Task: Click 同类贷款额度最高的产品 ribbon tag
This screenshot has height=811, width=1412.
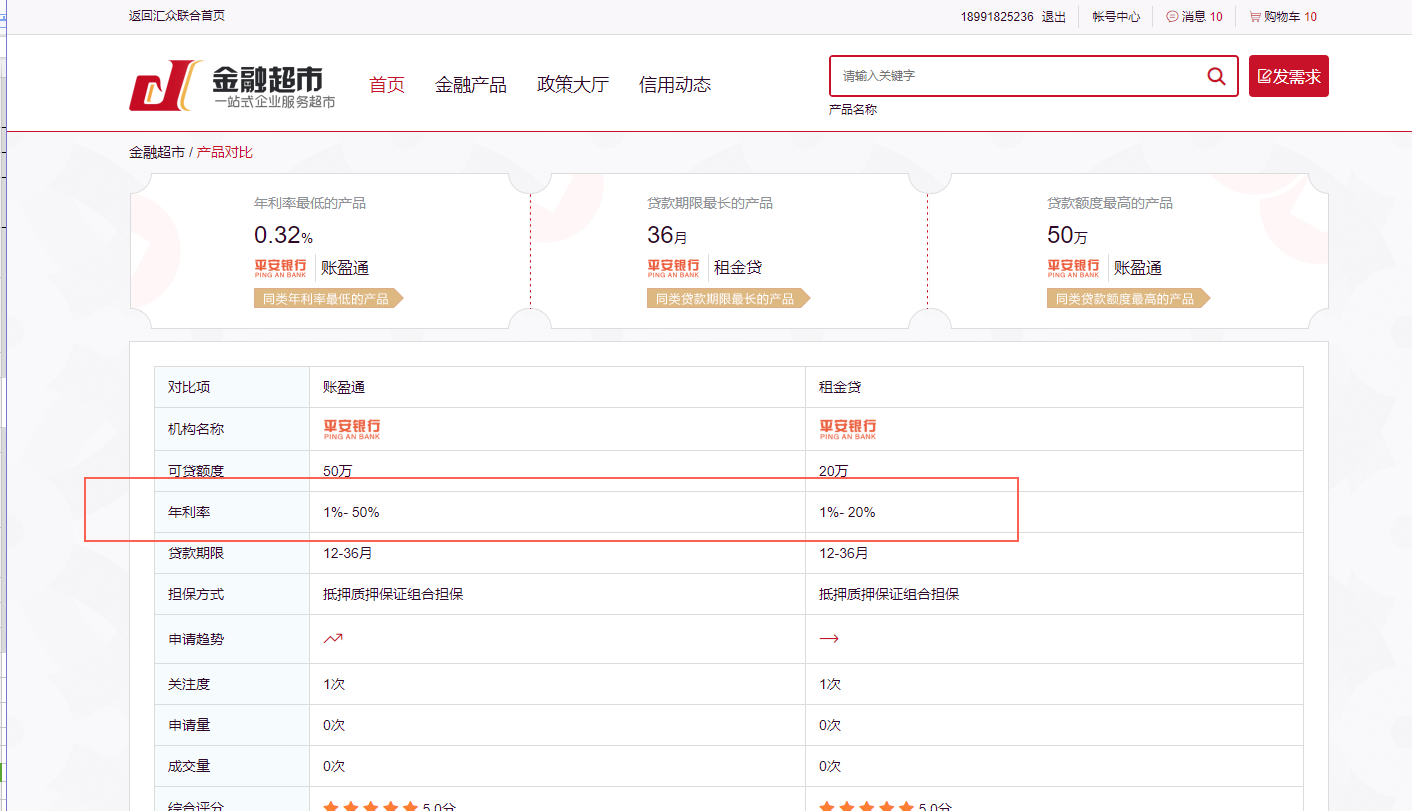Action: click(x=1129, y=299)
